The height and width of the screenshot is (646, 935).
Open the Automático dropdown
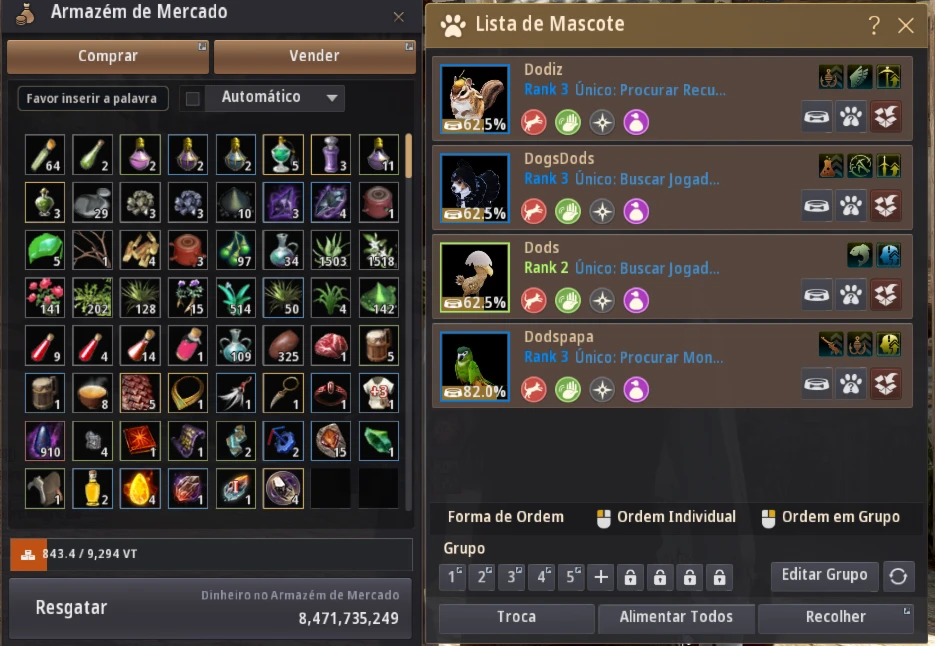coord(274,97)
